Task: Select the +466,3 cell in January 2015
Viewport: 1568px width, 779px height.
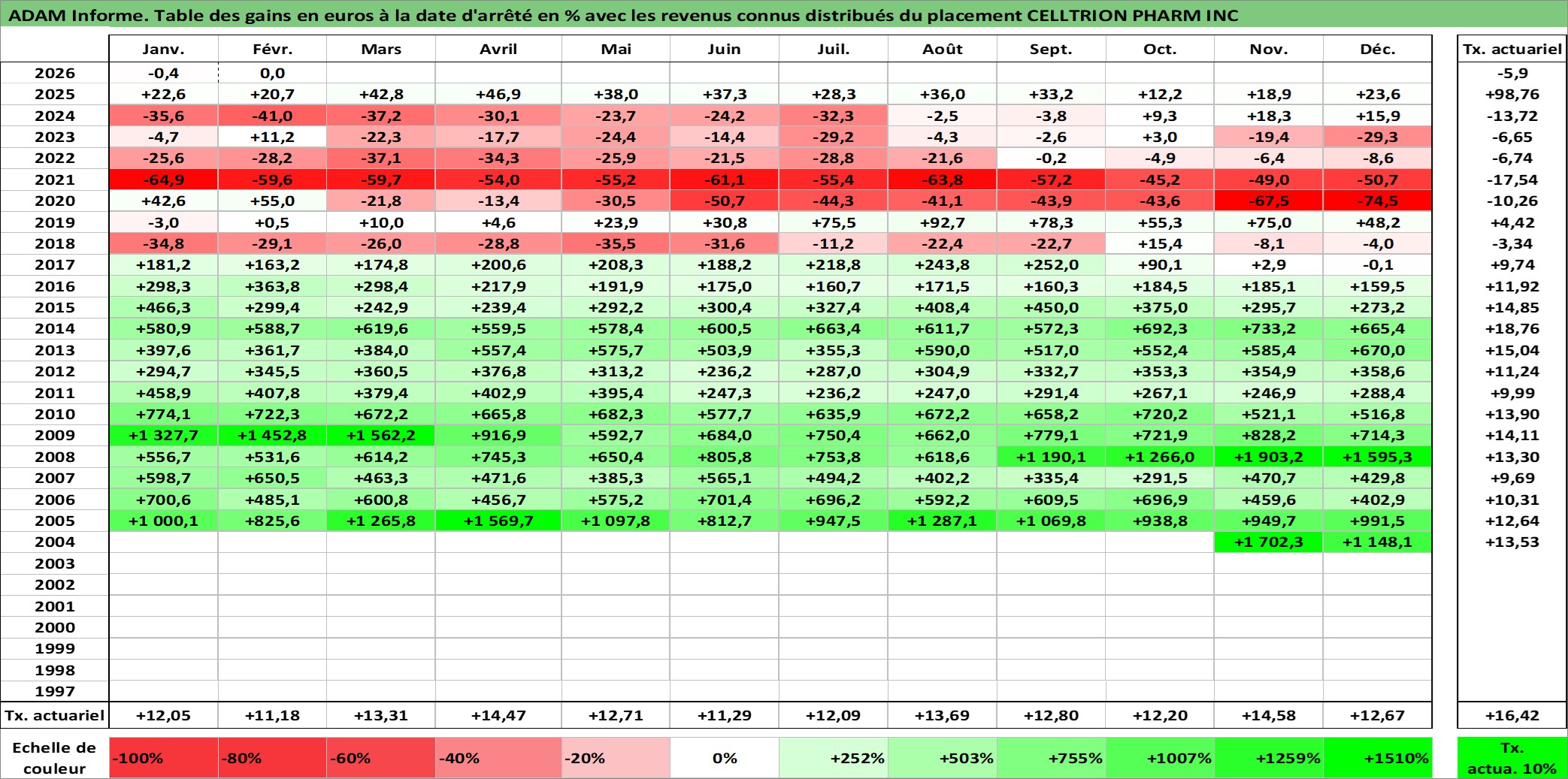Action: pyautogui.click(x=164, y=307)
